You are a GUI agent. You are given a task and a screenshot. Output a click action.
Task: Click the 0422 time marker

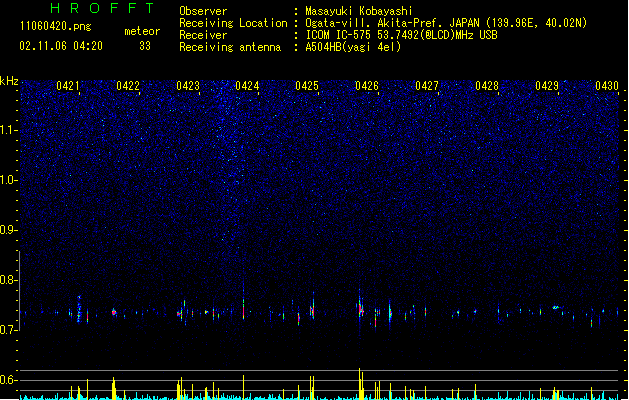pyautogui.click(x=128, y=85)
